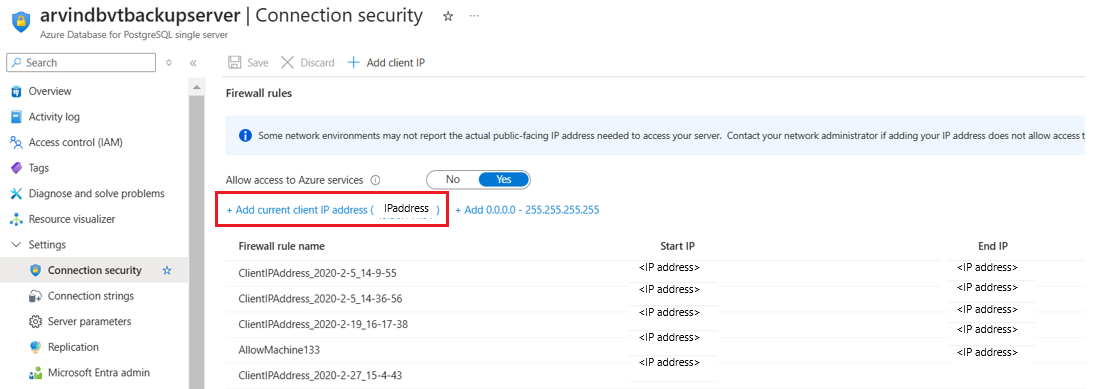Collapse the sidebar with the double chevron
This screenshot has height=389, width=1103.
coord(193,63)
